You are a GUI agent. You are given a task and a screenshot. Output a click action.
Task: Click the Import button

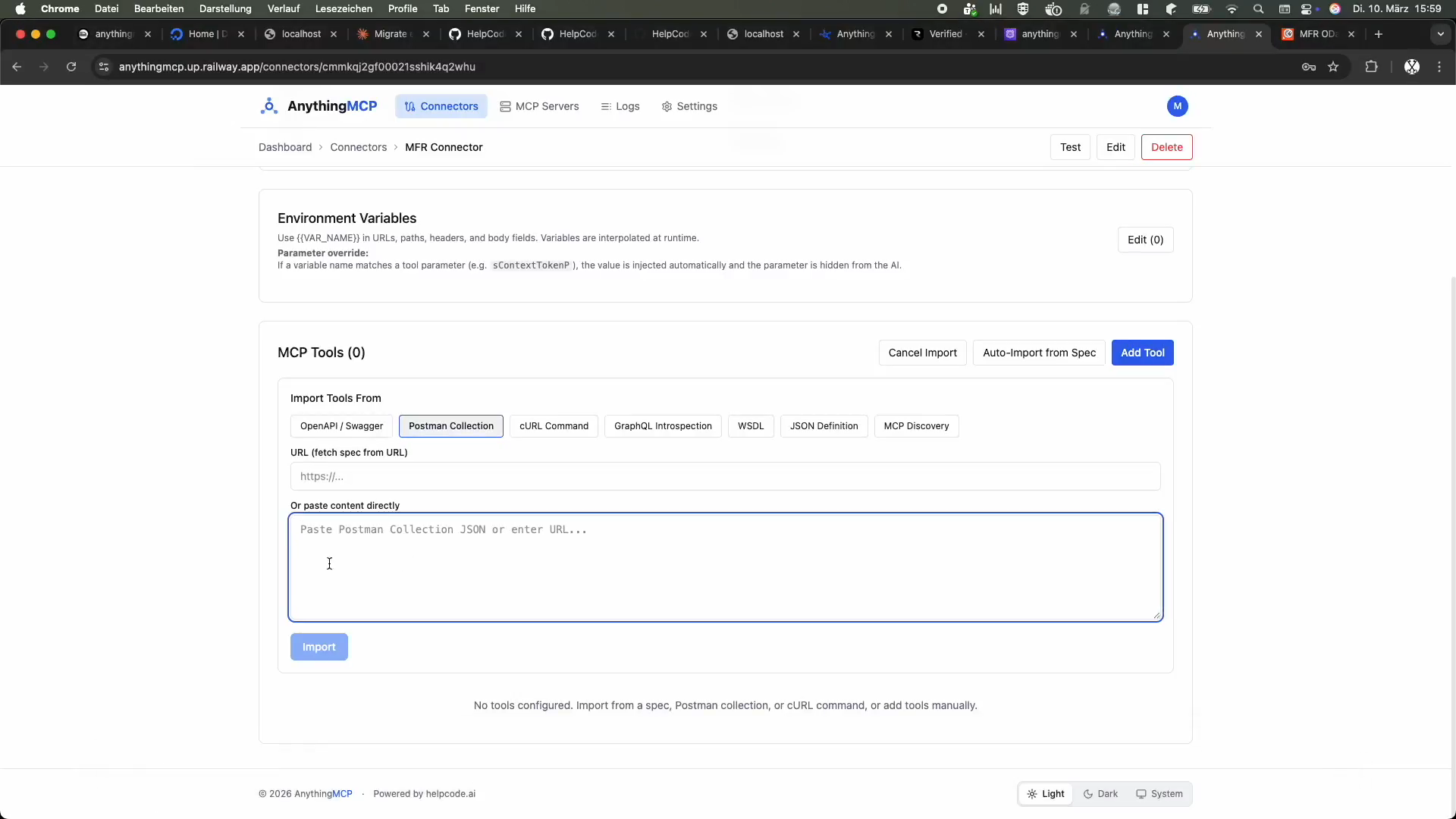319,647
